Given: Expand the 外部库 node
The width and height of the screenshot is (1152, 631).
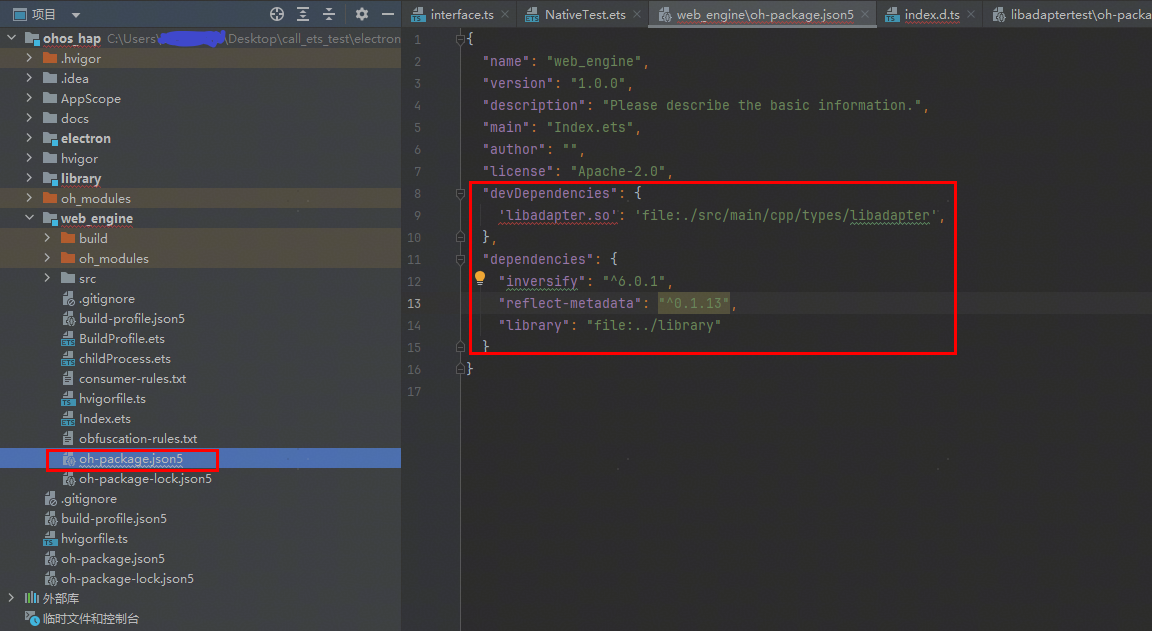Looking at the screenshot, I should tap(11, 598).
